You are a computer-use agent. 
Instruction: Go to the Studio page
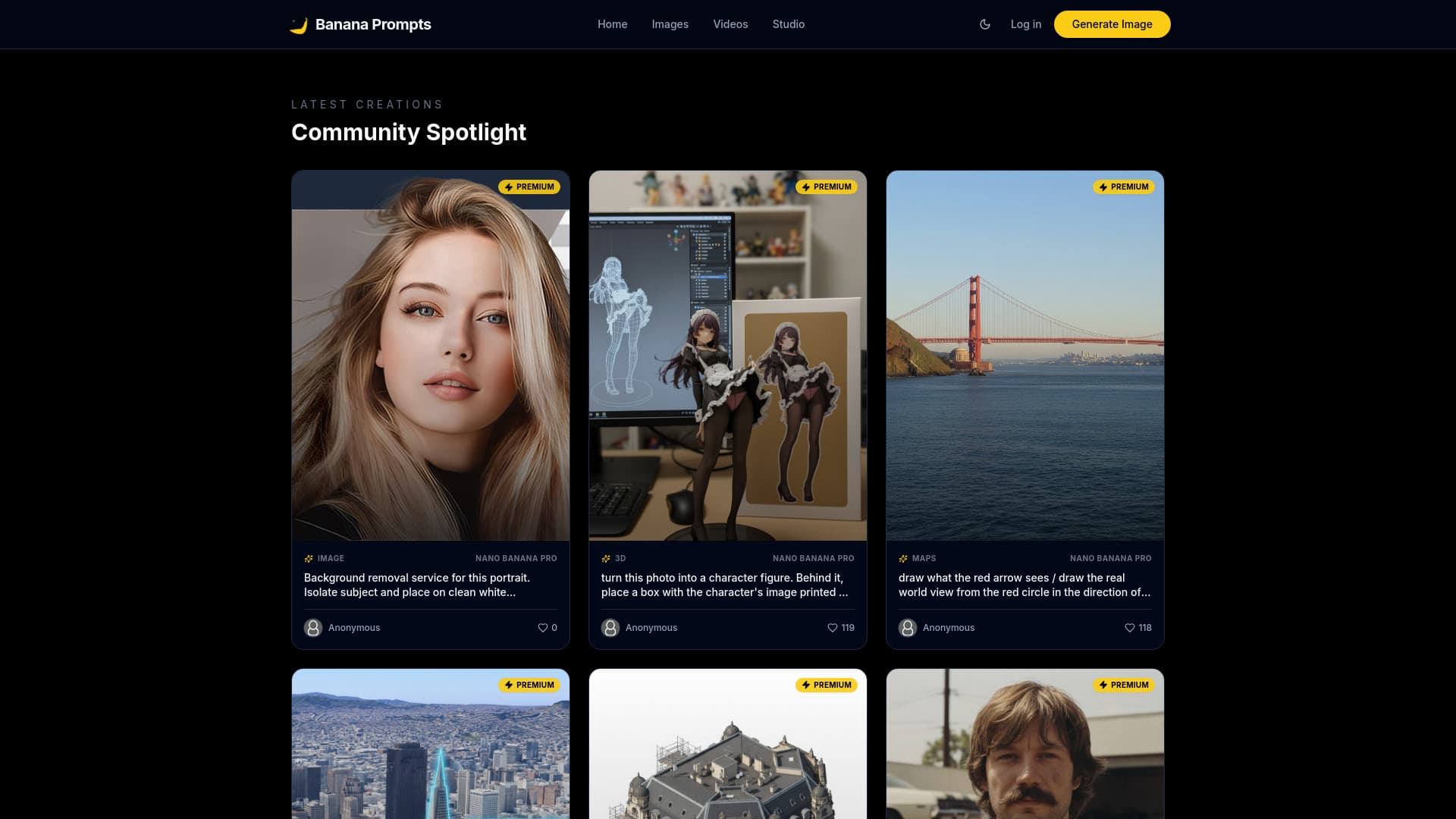pyautogui.click(x=788, y=24)
